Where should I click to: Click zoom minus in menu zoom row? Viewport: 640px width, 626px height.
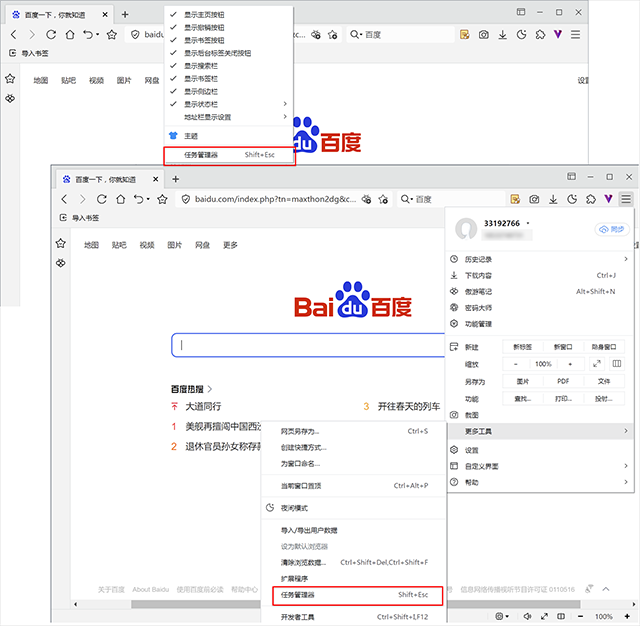click(516, 364)
